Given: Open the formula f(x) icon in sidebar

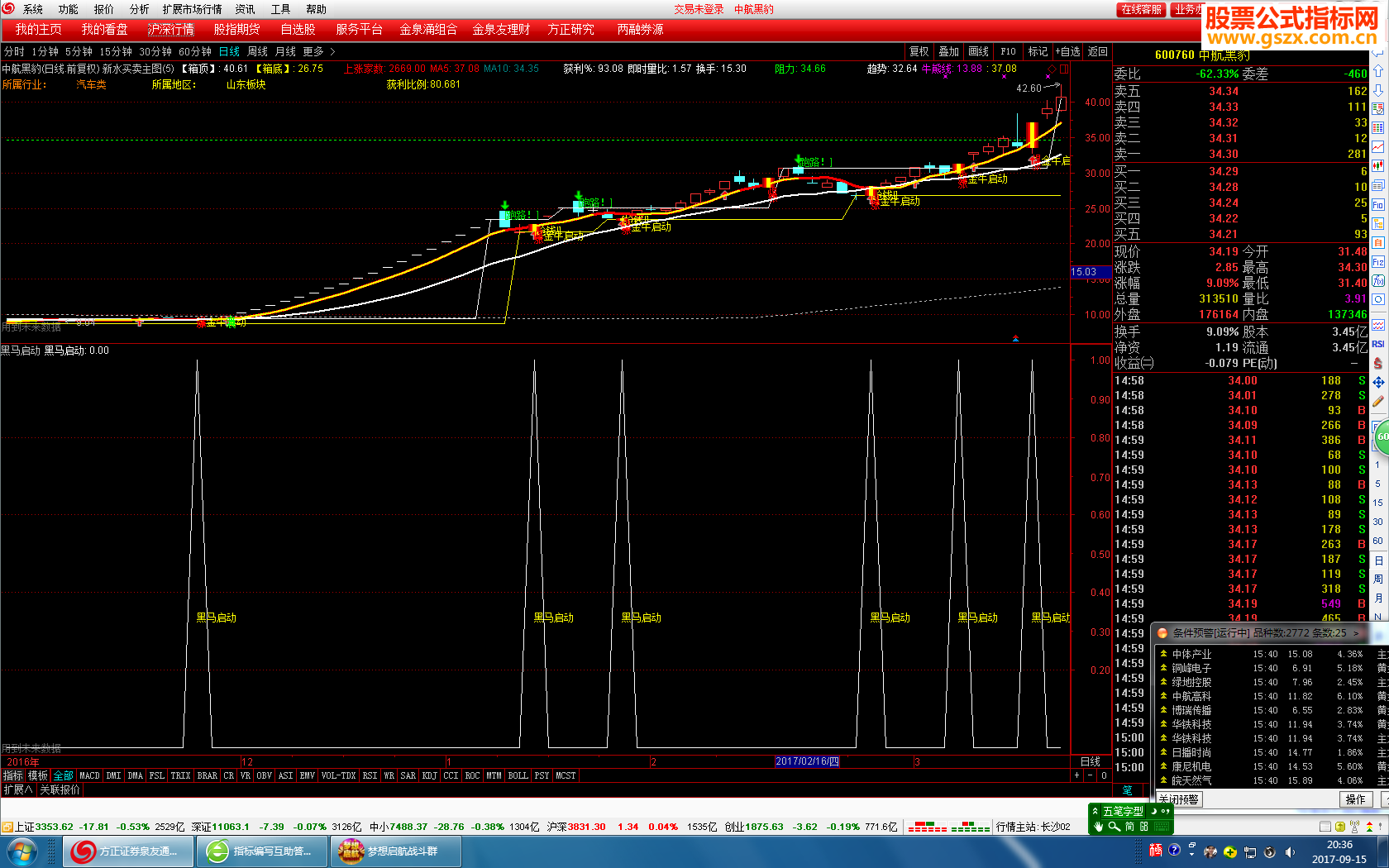Looking at the screenshot, I should pos(1378,280).
